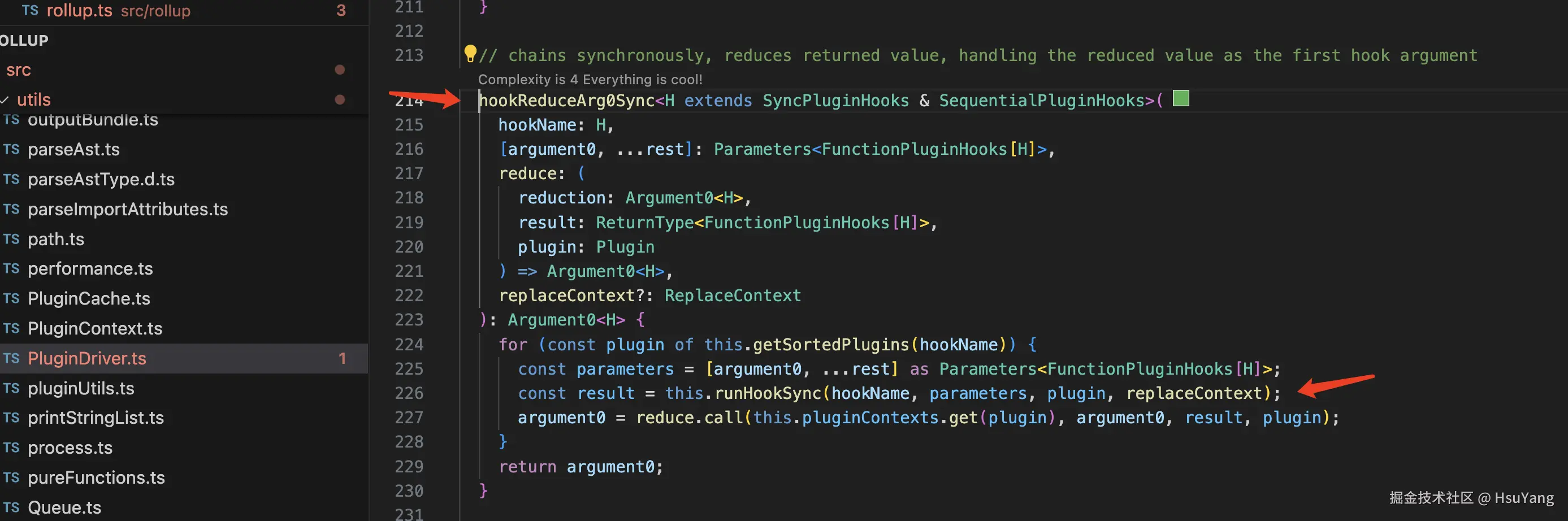Click the hookReduceArg0Sync method name
This screenshot has width=1568, height=521.
[567, 101]
